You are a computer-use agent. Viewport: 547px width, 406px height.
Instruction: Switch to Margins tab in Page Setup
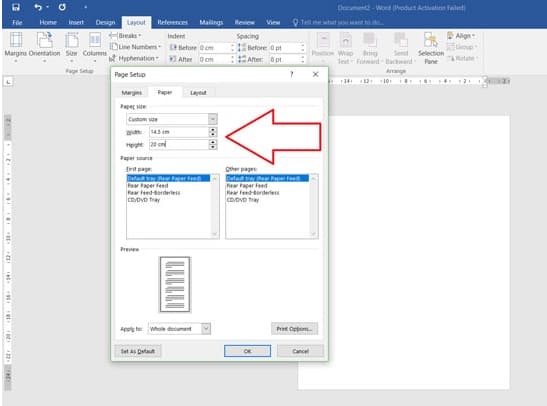point(132,92)
